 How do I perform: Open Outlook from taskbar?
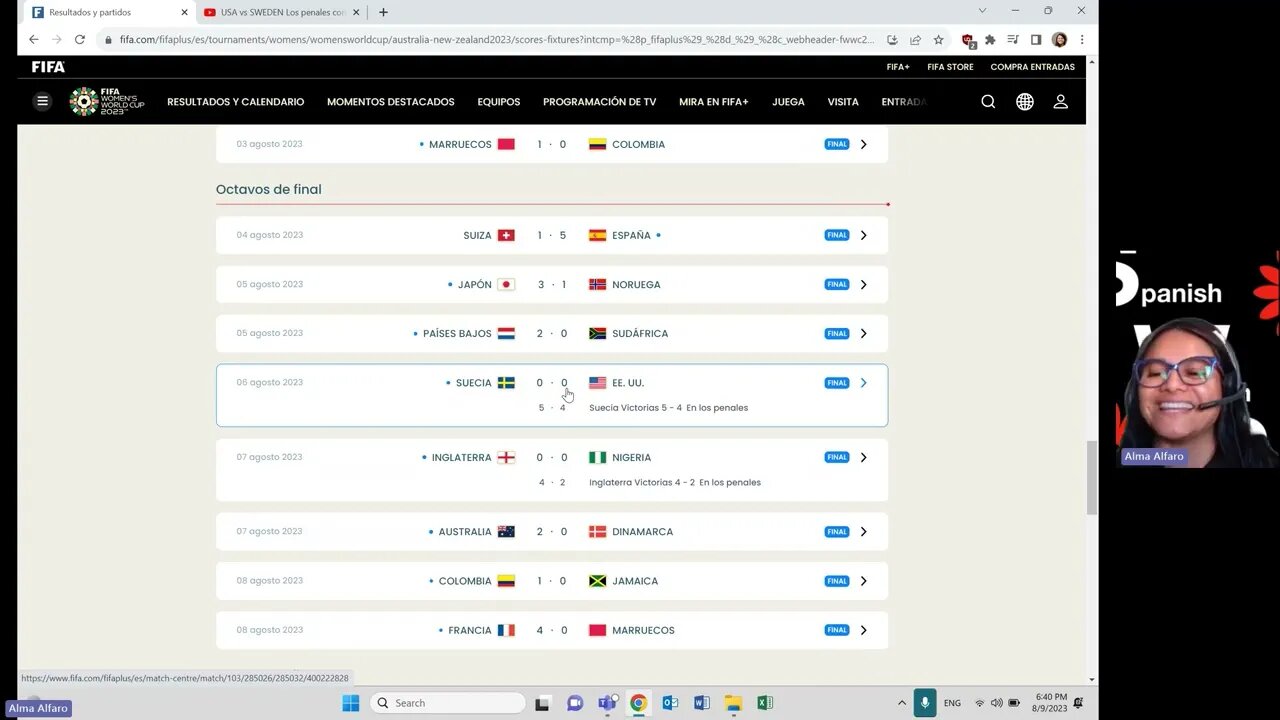pos(670,703)
